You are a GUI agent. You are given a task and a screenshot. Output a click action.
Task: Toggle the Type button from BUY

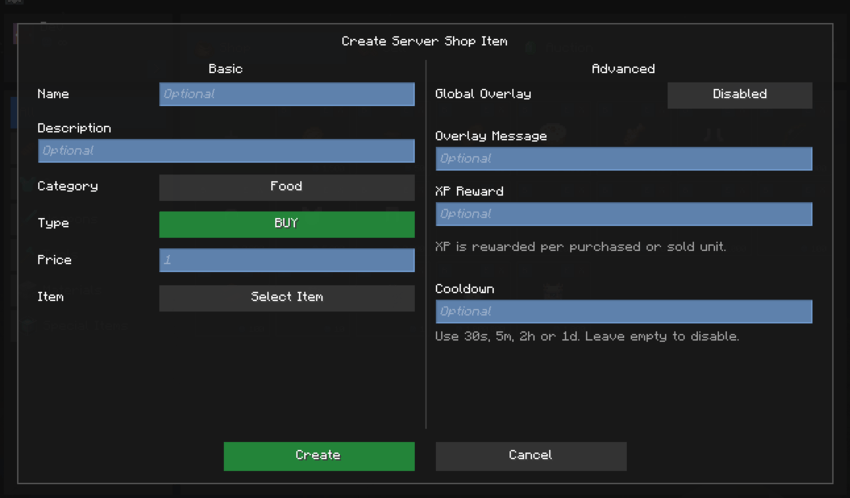coord(287,224)
